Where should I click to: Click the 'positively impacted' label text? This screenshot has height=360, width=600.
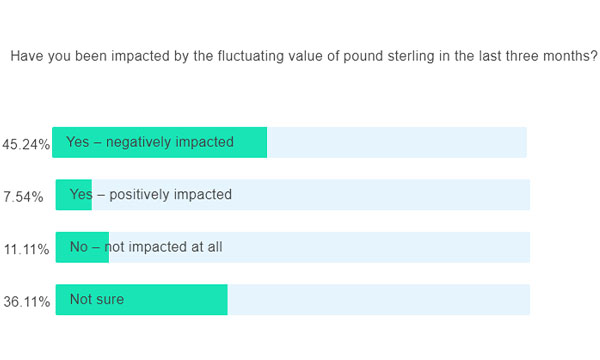[x=171, y=195]
